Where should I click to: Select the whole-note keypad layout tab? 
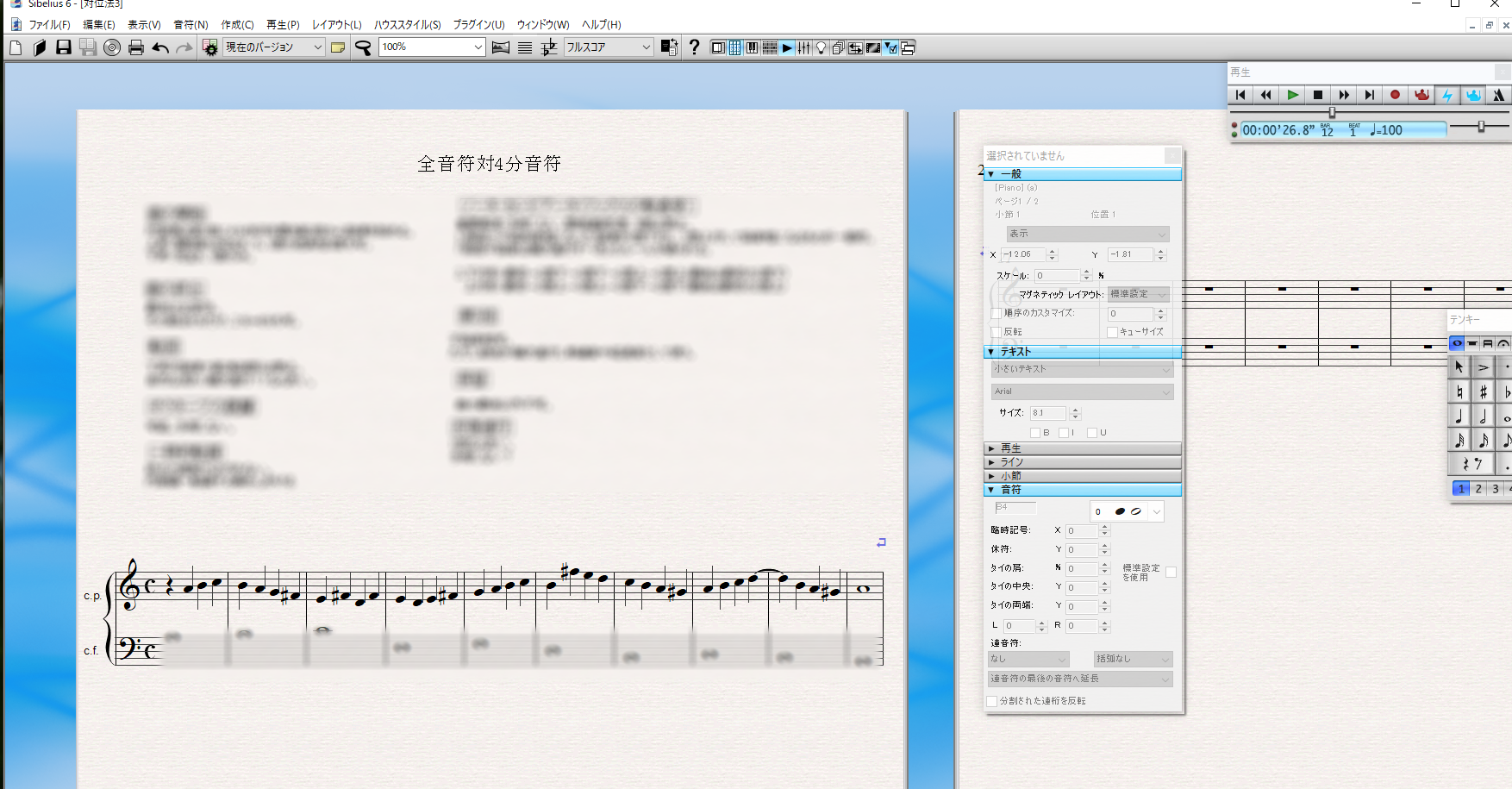(x=1457, y=343)
